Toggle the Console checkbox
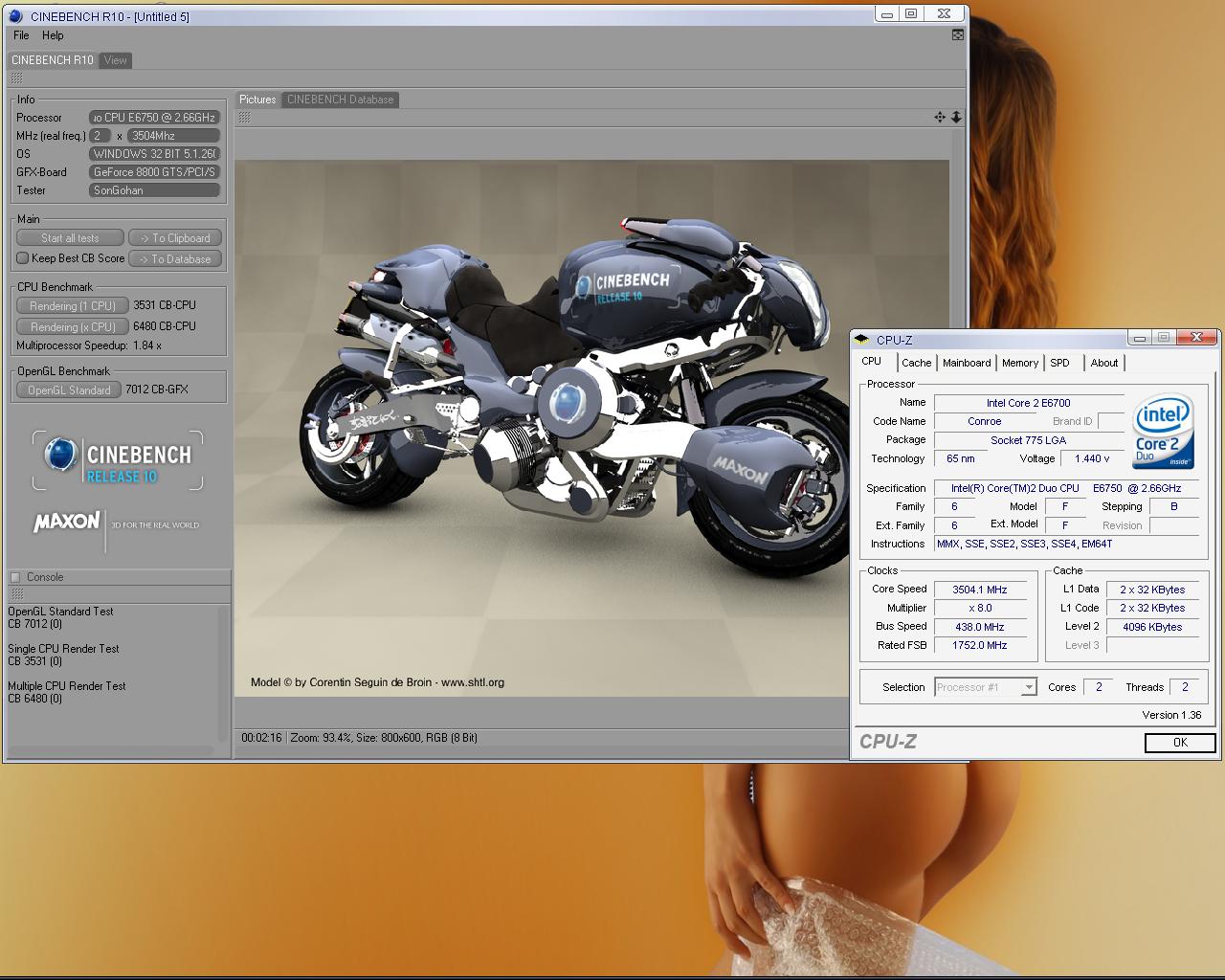1225x980 pixels. pos(15,577)
